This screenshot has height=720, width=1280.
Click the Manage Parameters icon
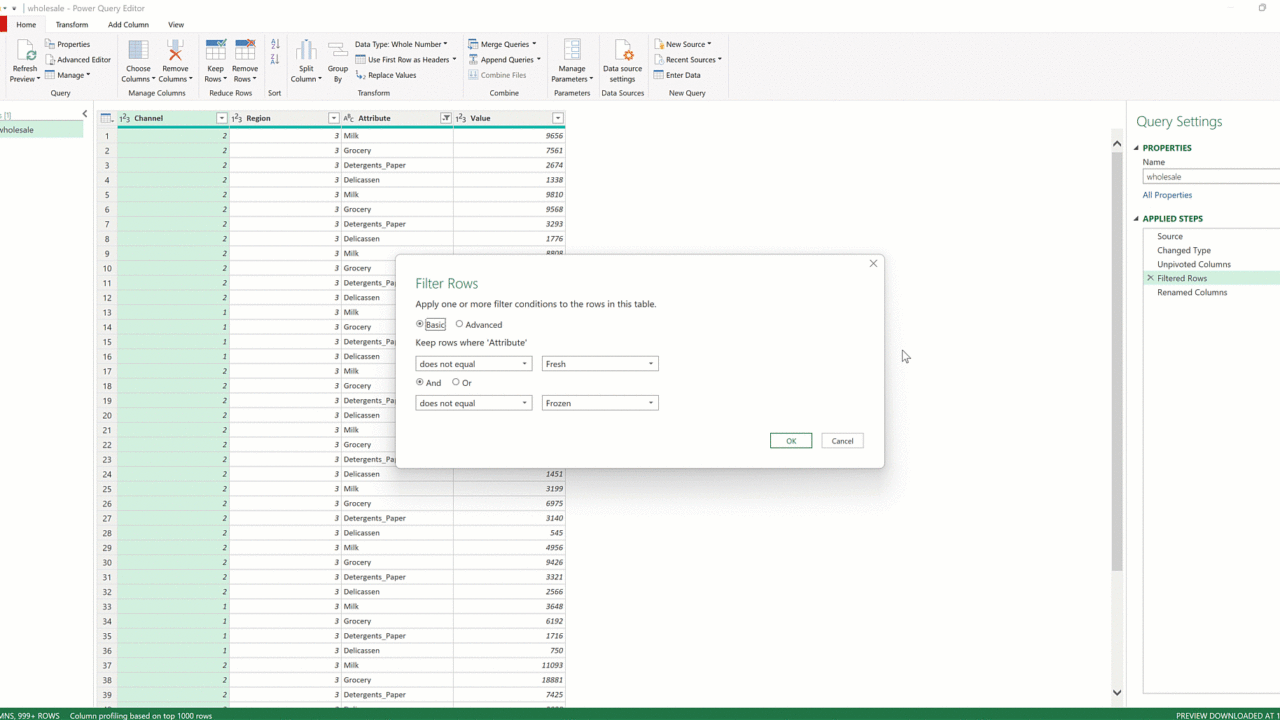[x=572, y=52]
